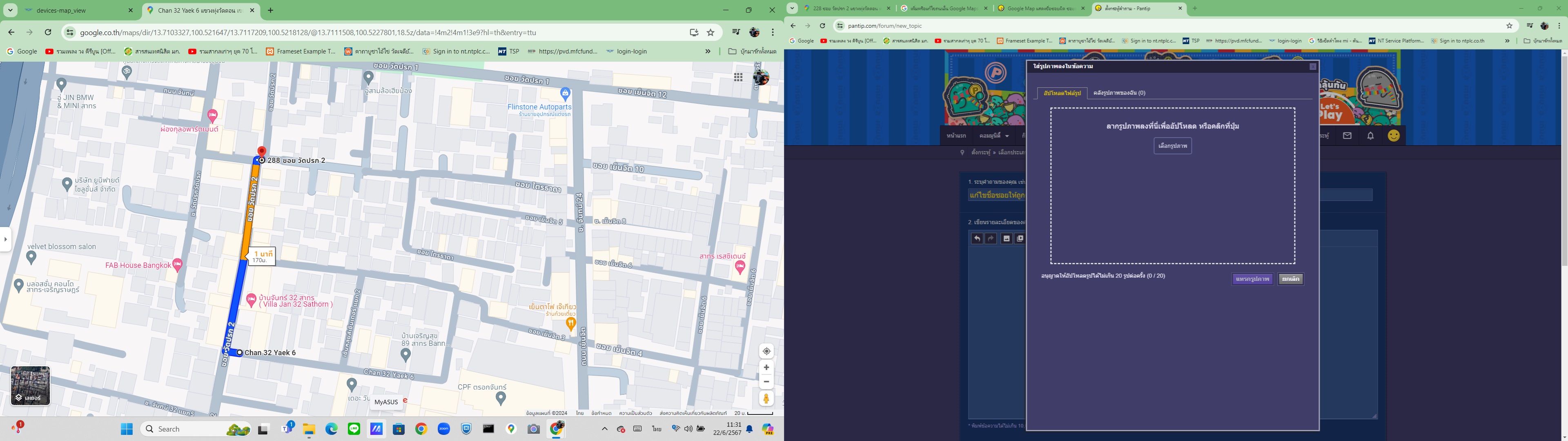The image size is (1568, 441).
Task: Switch to the 228 ซอย วัดปรก 2 tab in the right Chrome window
Action: click(x=847, y=9)
